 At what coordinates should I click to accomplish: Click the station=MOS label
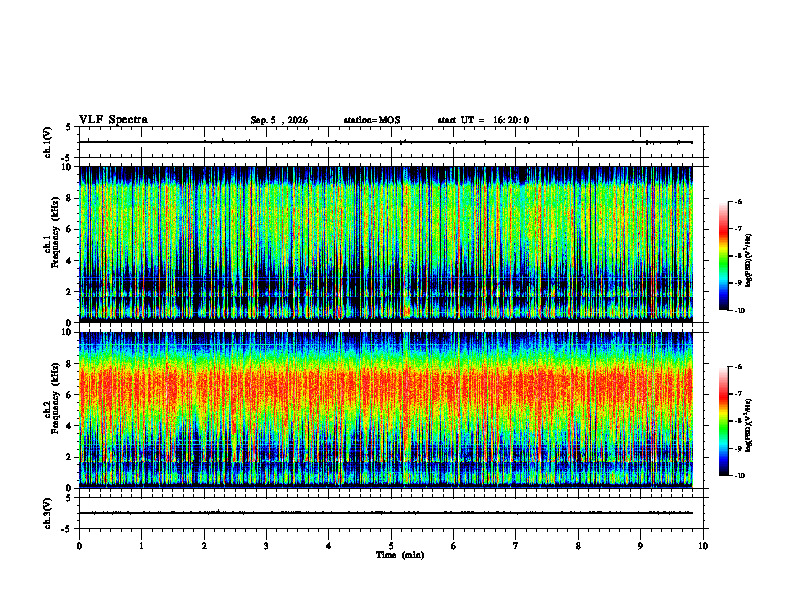click(372, 120)
